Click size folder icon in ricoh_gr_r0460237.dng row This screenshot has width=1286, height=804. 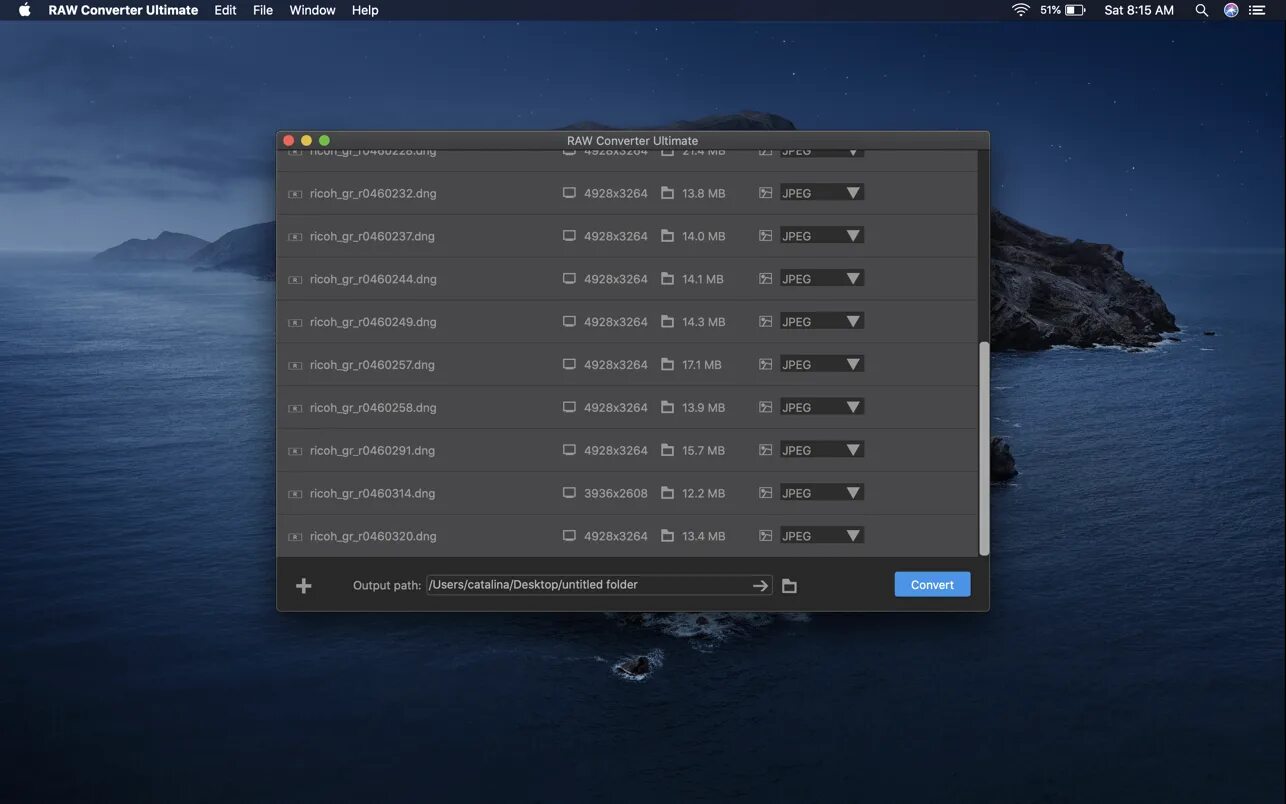(667, 236)
